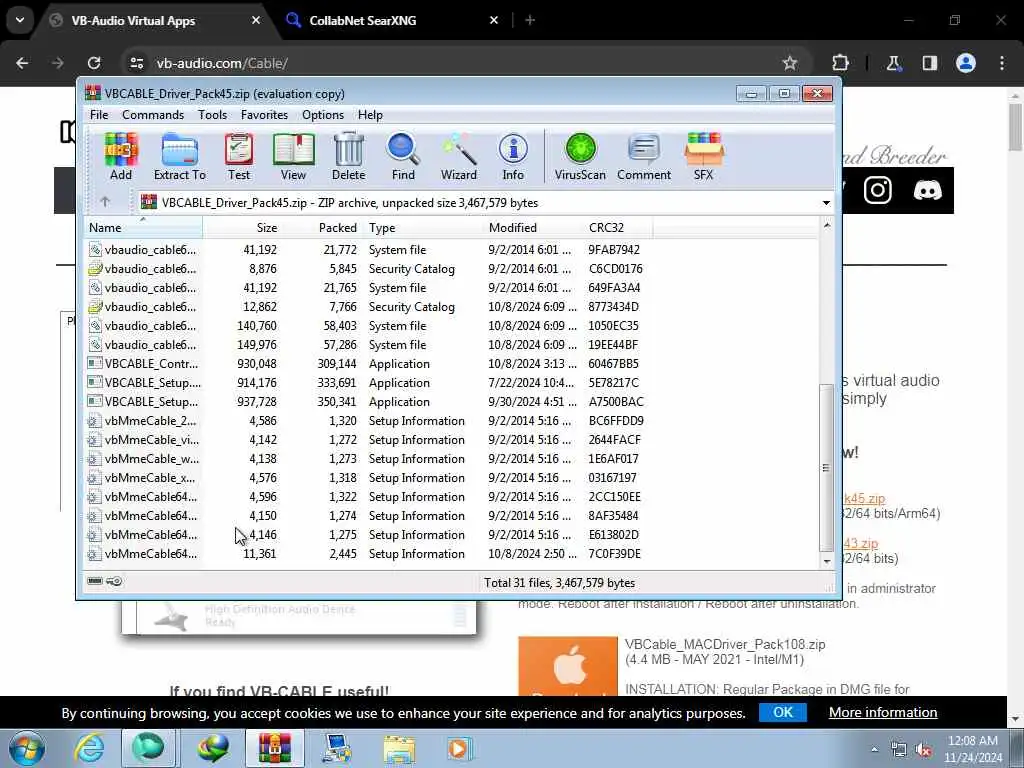Open the File menu in WinRAR
Screen dimensions: 1024x768
[x=99, y=115]
